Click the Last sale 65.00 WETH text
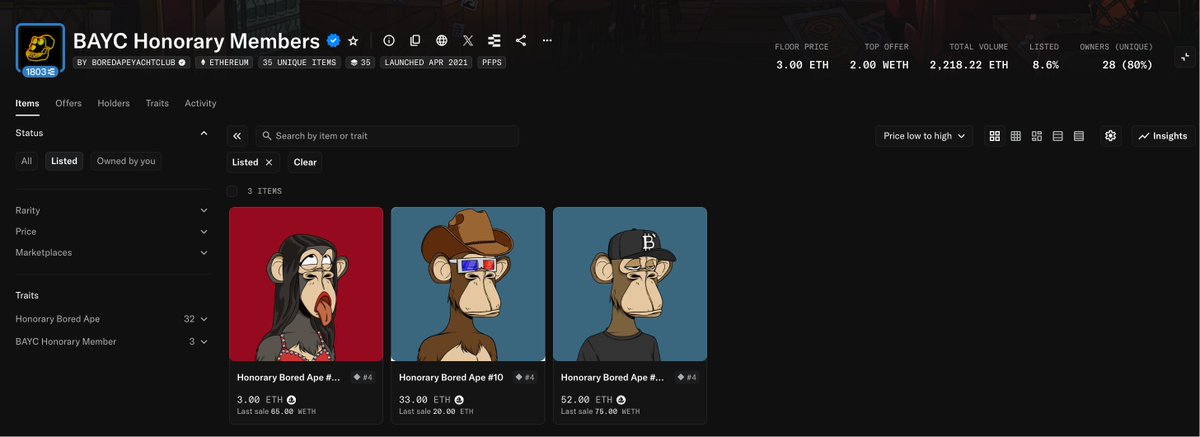Screen dimensions: 1200x437 277,411
